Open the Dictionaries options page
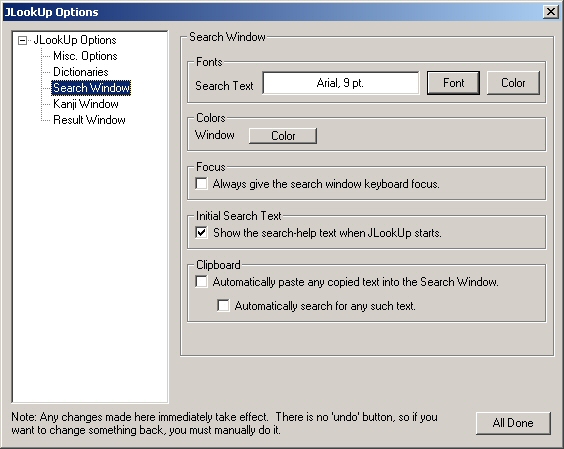This screenshot has height=449, width=564. pos(81,72)
